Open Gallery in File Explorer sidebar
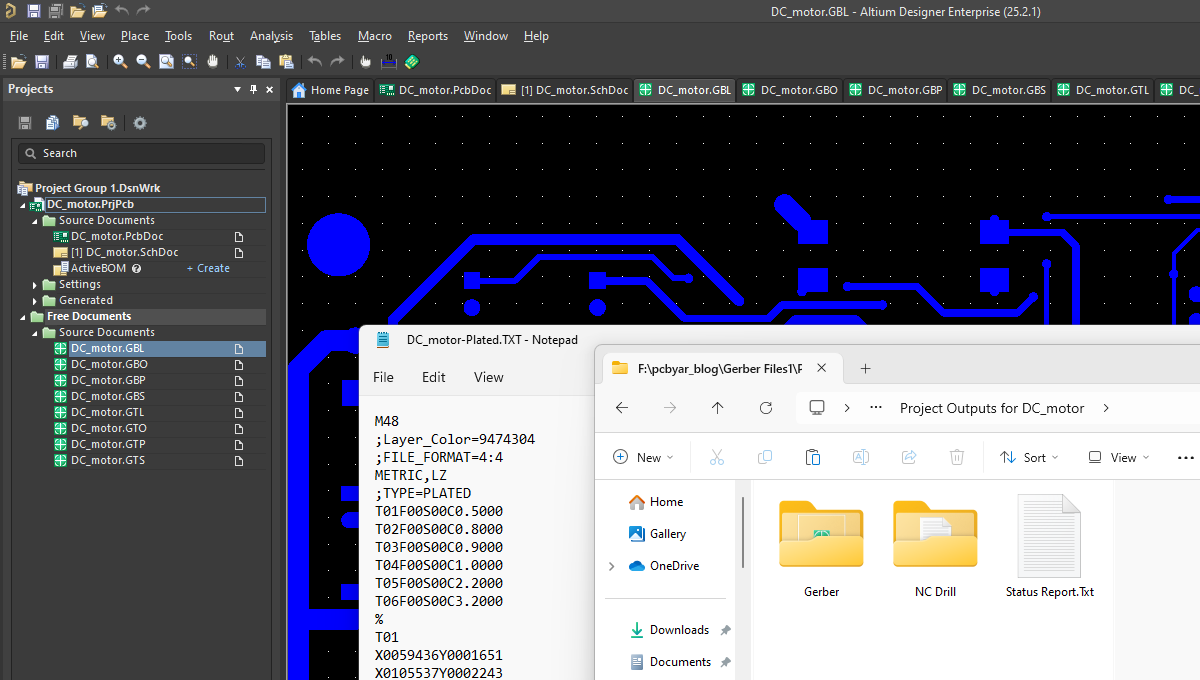1200x680 pixels. [657, 534]
